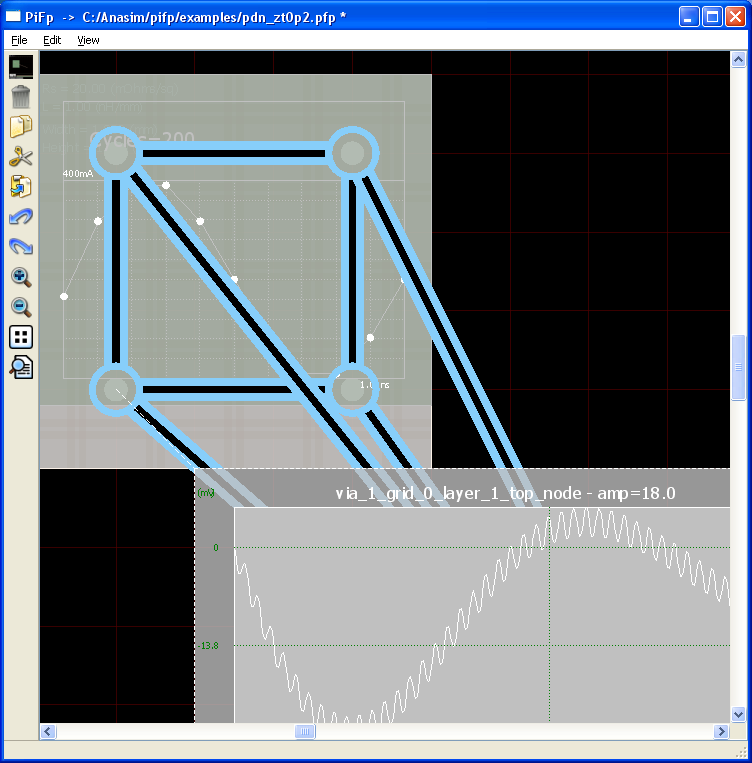Click the four-square grid icon
The image size is (752, 763).
21,337
